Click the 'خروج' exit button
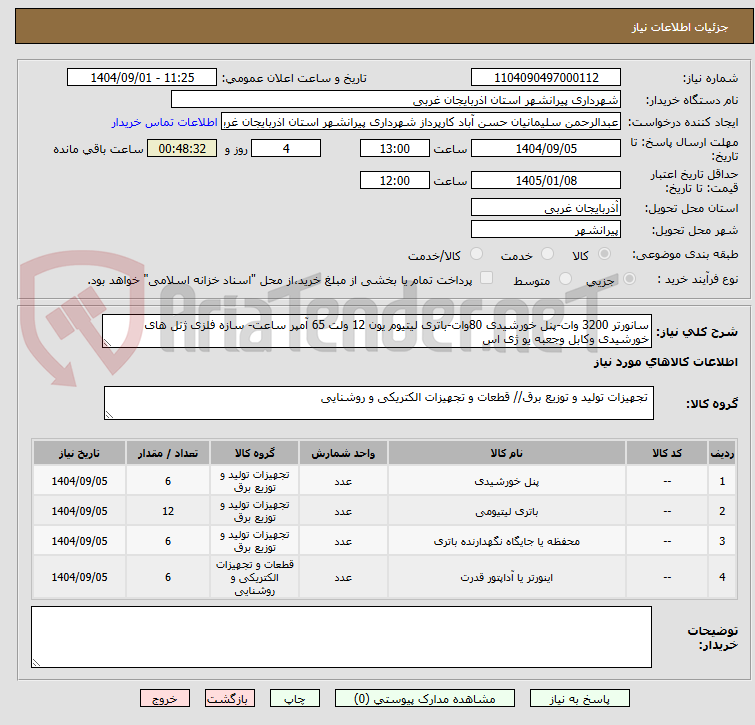755x725 pixels. point(165,699)
